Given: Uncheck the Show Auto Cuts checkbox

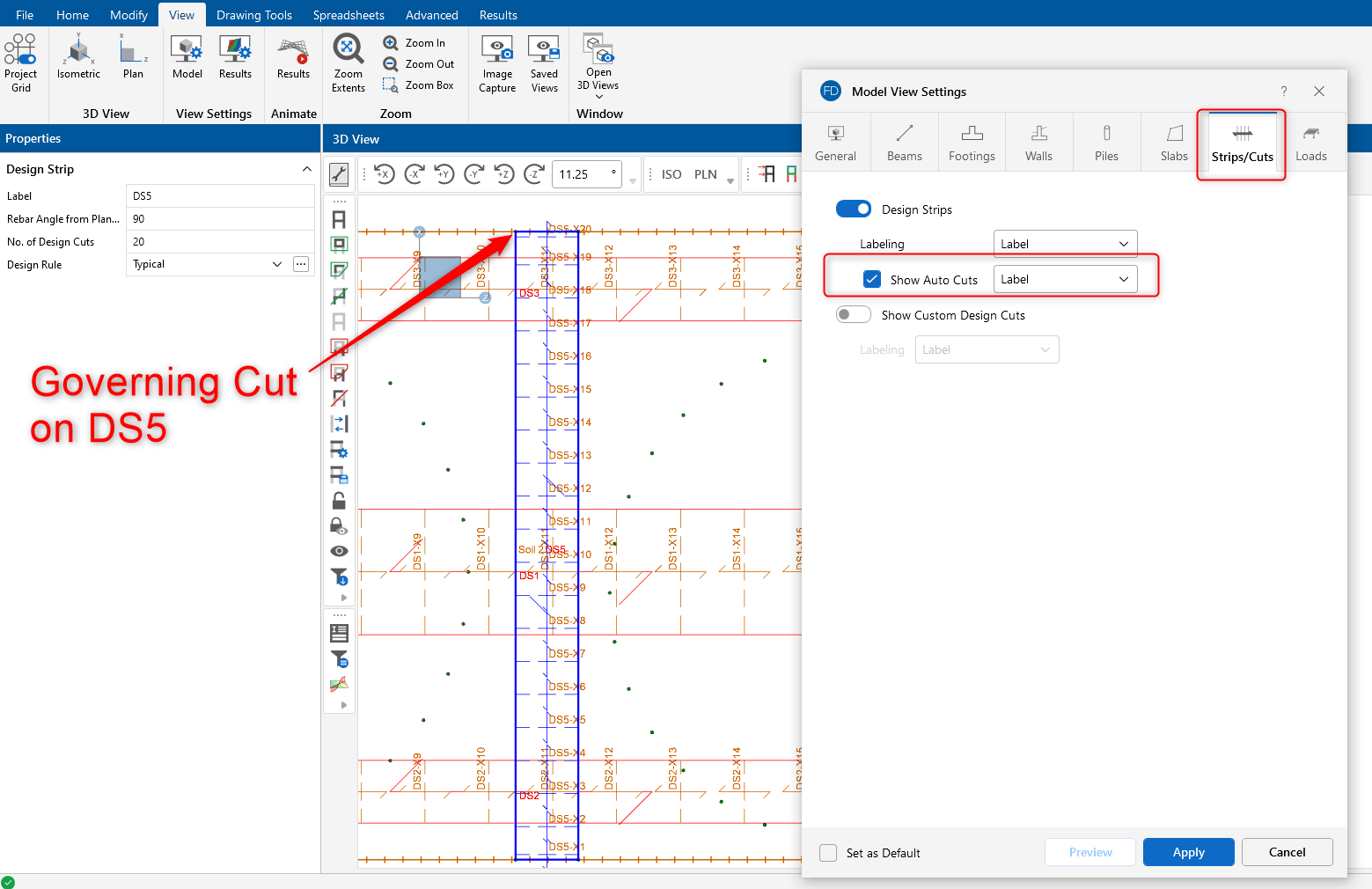Looking at the screenshot, I should (872, 278).
